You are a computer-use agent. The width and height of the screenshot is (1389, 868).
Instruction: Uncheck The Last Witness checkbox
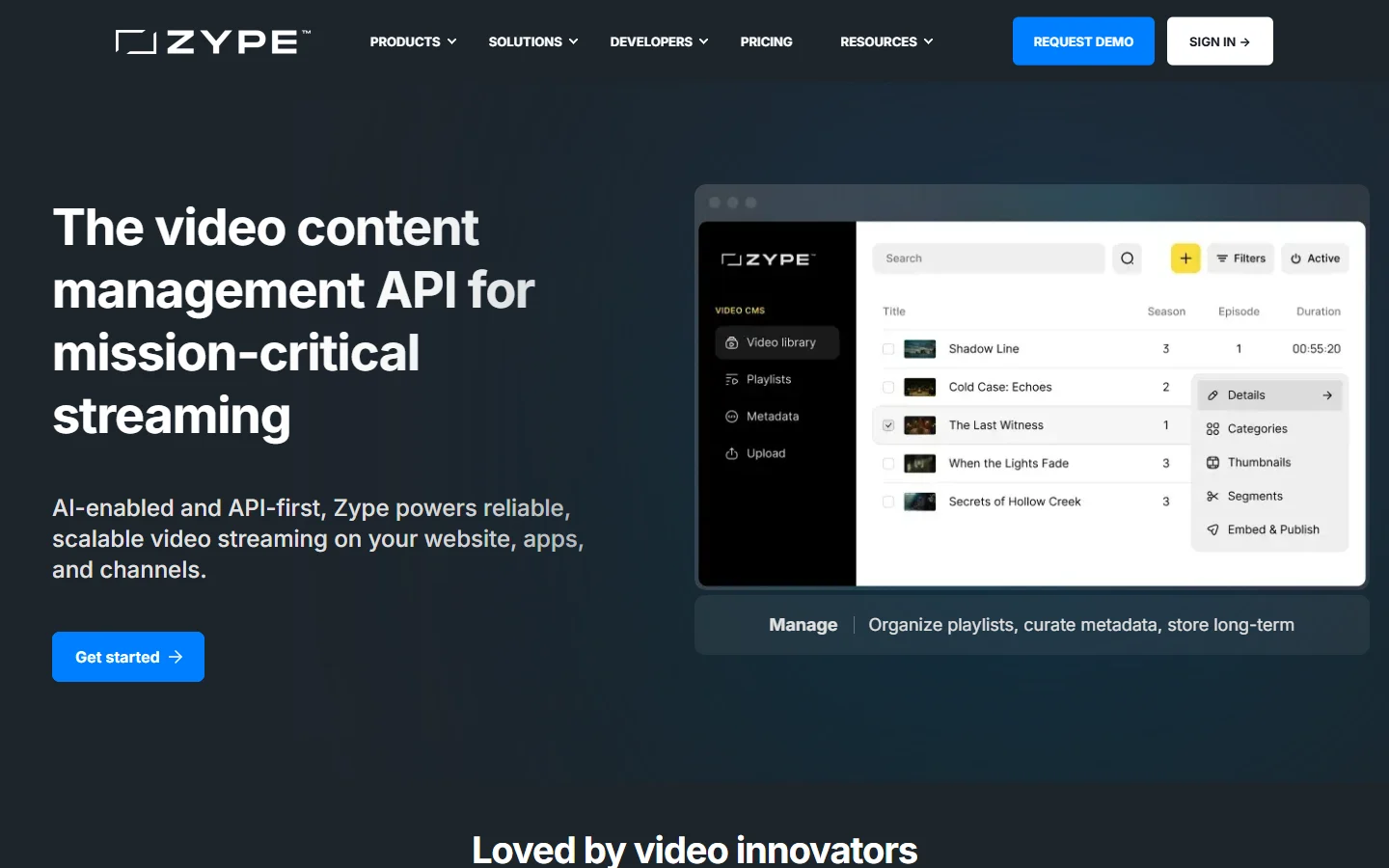tap(888, 425)
